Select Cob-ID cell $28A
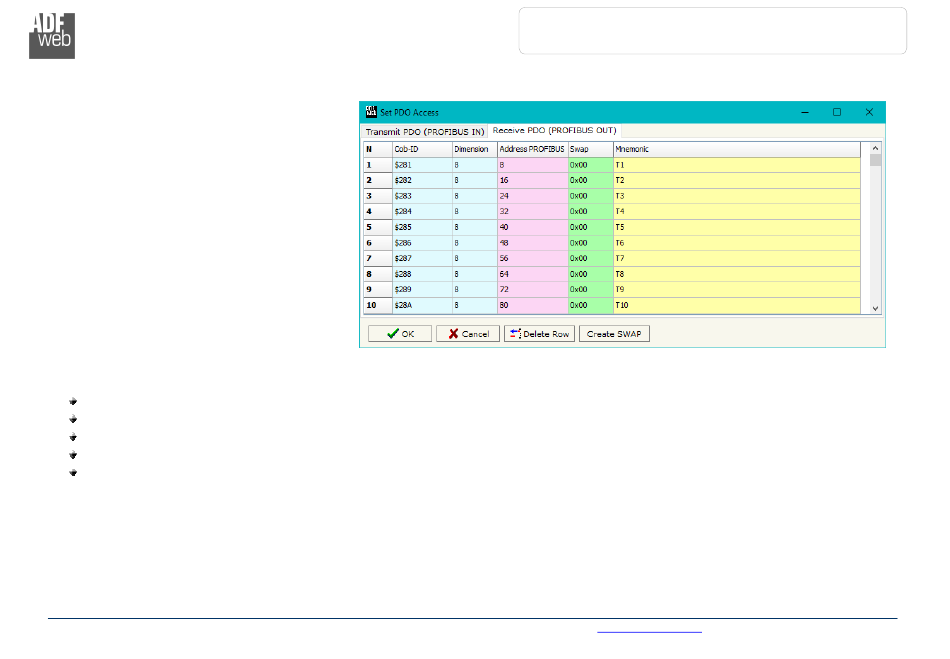The height and width of the screenshot is (659, 950). tap(422, 305)
